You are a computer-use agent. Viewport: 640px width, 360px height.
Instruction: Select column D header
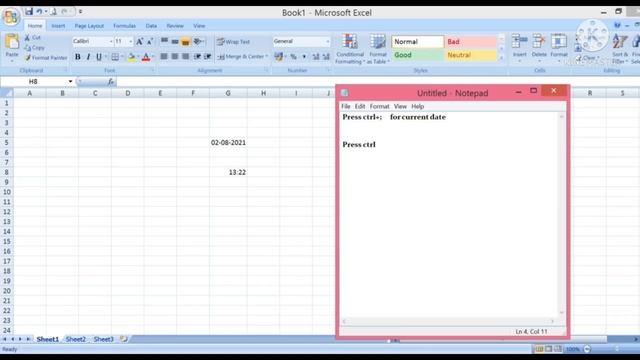click(x=128, y=93)
